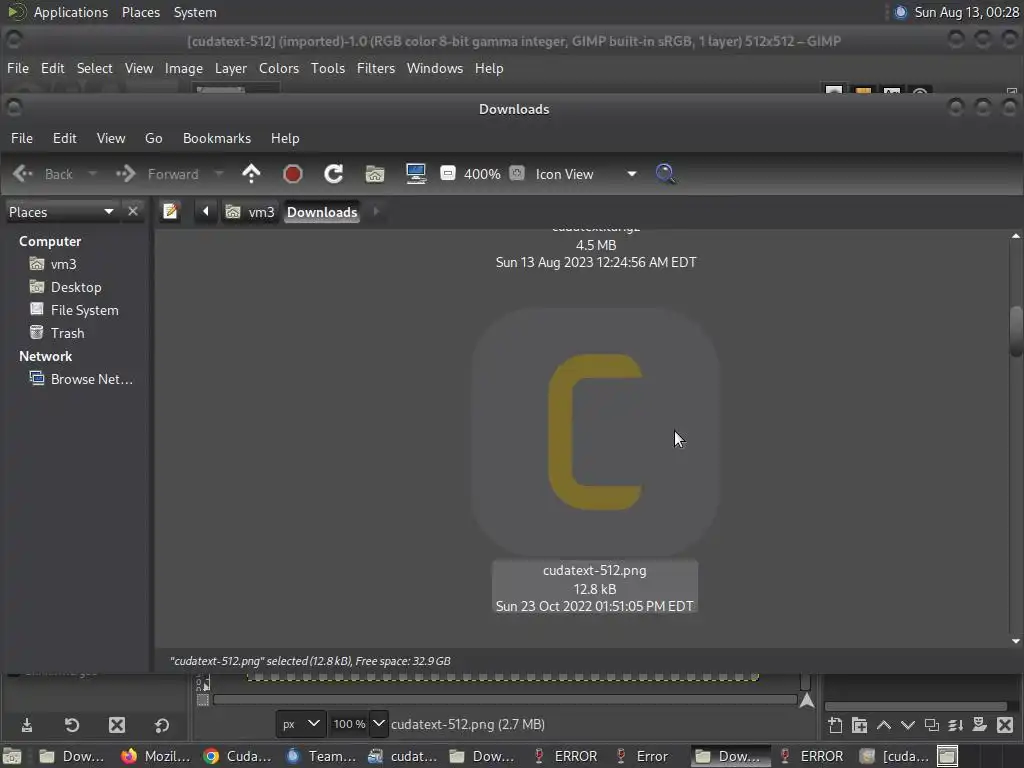Viewport: 1024px width, 768px height.
Task: Open the Bookmarks menu
Action: click(217, 138)
